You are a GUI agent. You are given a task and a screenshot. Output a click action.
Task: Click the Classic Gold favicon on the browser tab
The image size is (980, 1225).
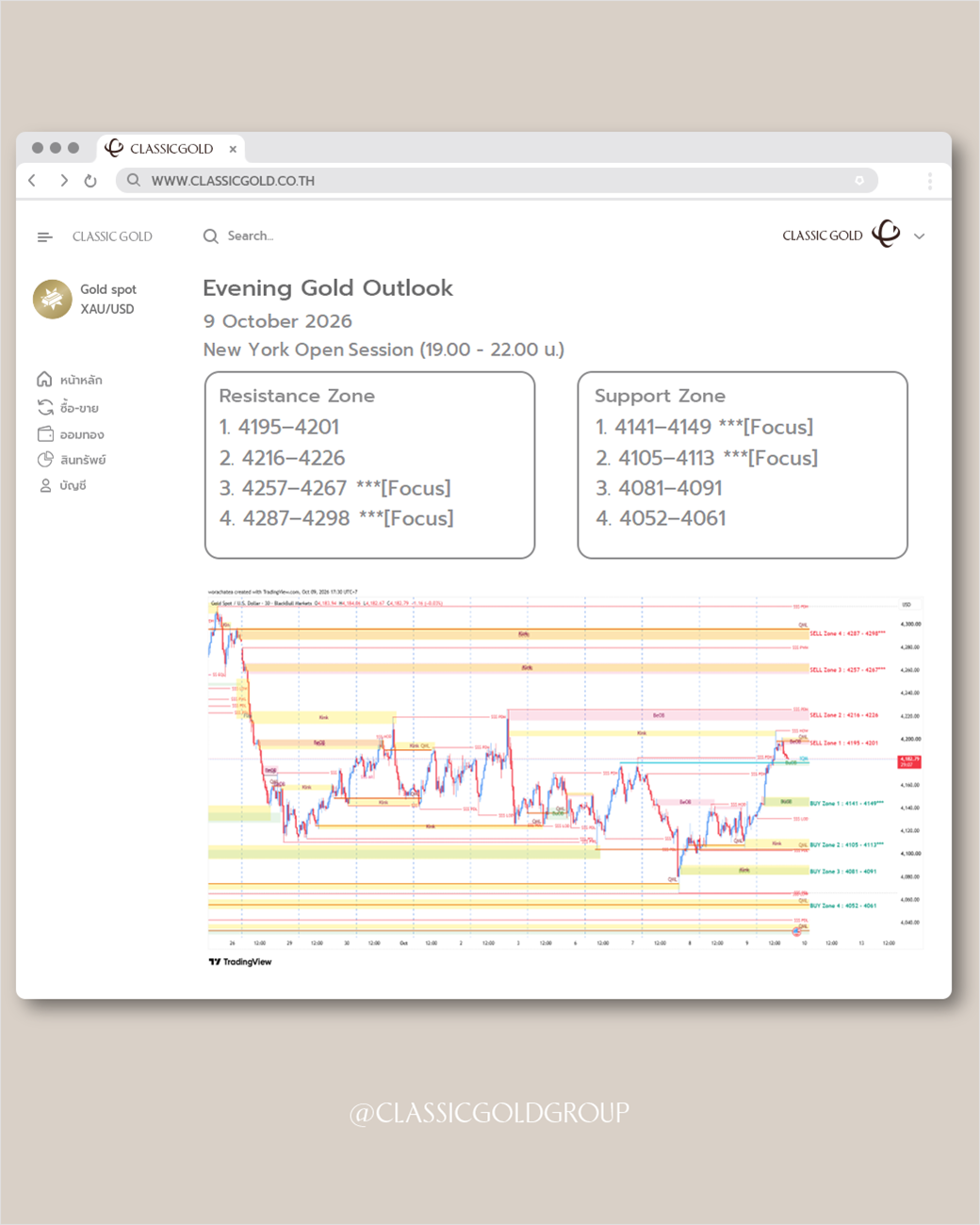(x=114, y=148)
